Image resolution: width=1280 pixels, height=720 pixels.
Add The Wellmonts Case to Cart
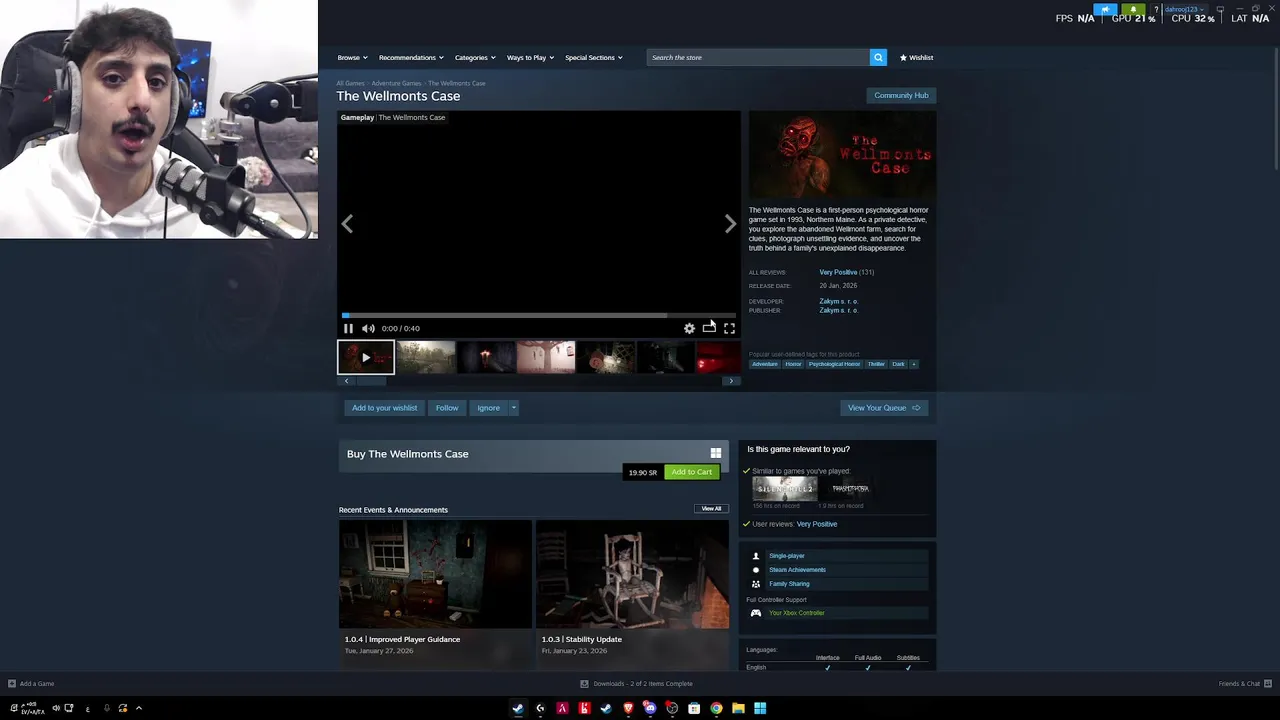(x=692, y=472)
